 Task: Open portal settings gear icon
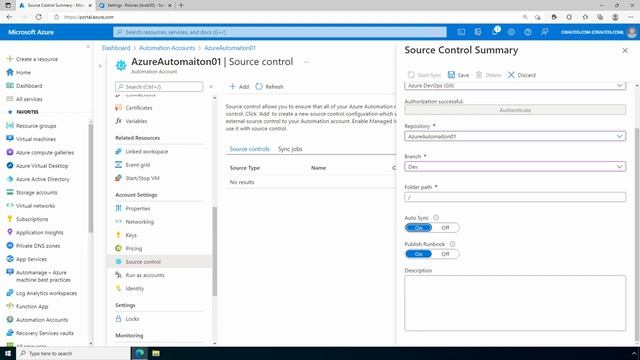click(511, 32)
